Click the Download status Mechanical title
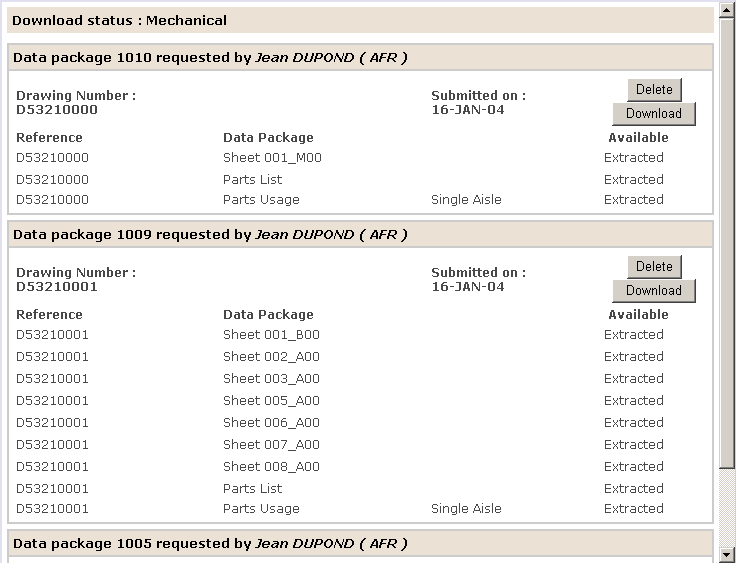The width and height of the screenshot is (736, 563). [119, 20]
